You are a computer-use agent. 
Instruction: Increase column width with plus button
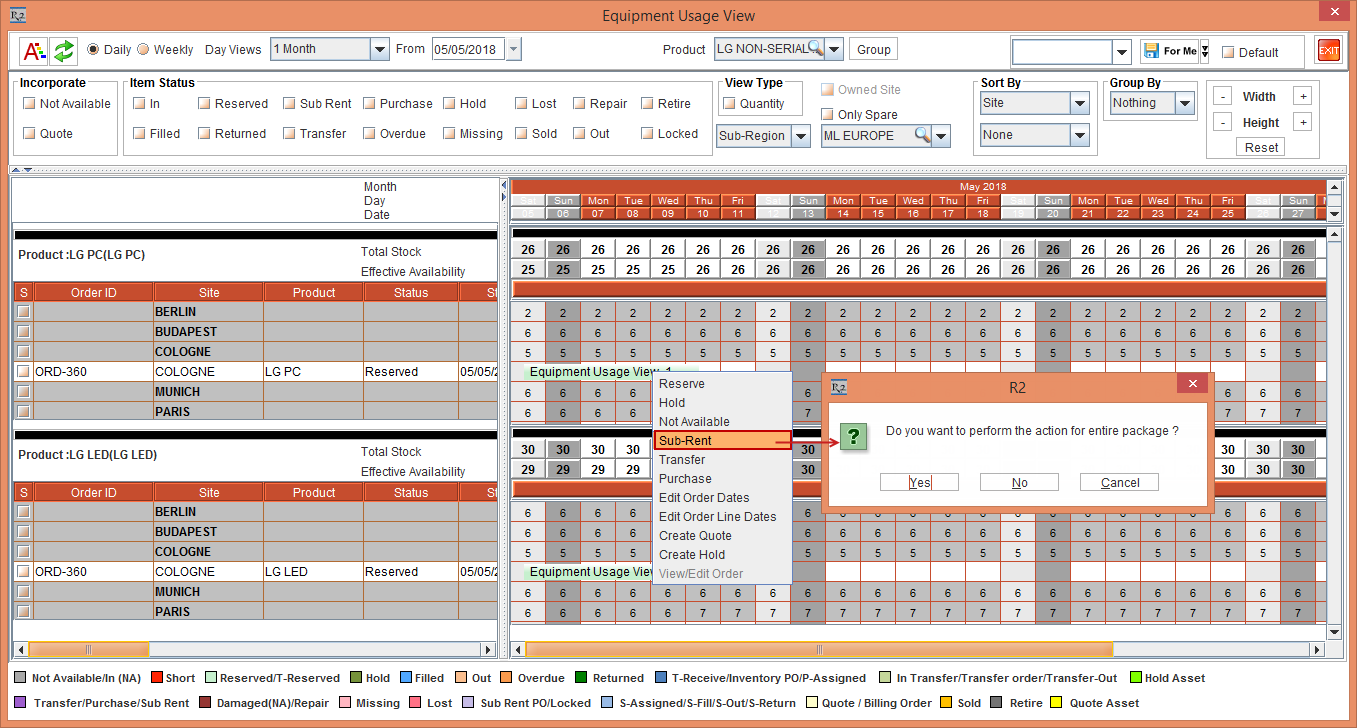pyautogui.click(x=1302, y=97)
